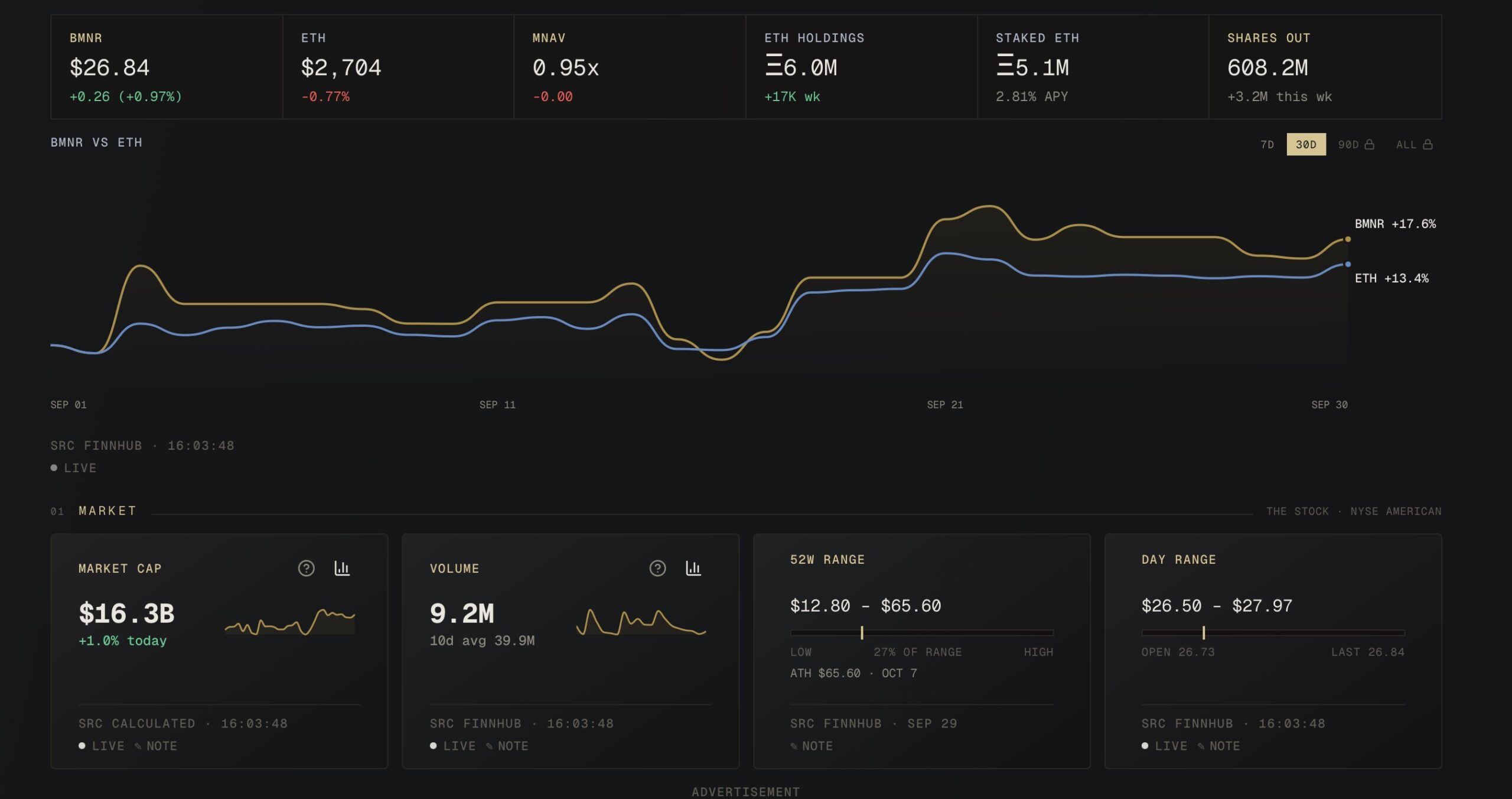Image resolution: width=1512 pixels, height=799 pixels.
Task: Select the locked 90D range
Action: click(x=1355, y=145)
